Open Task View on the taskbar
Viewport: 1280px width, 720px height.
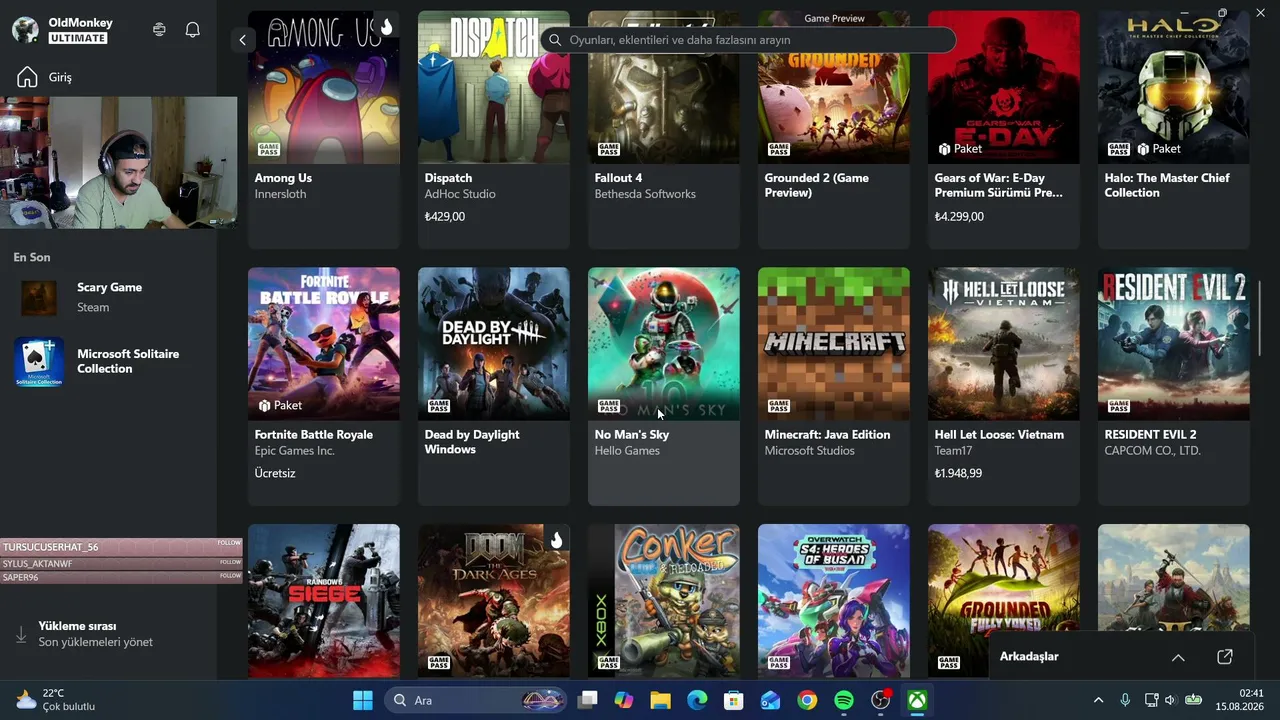coord(588,700)
